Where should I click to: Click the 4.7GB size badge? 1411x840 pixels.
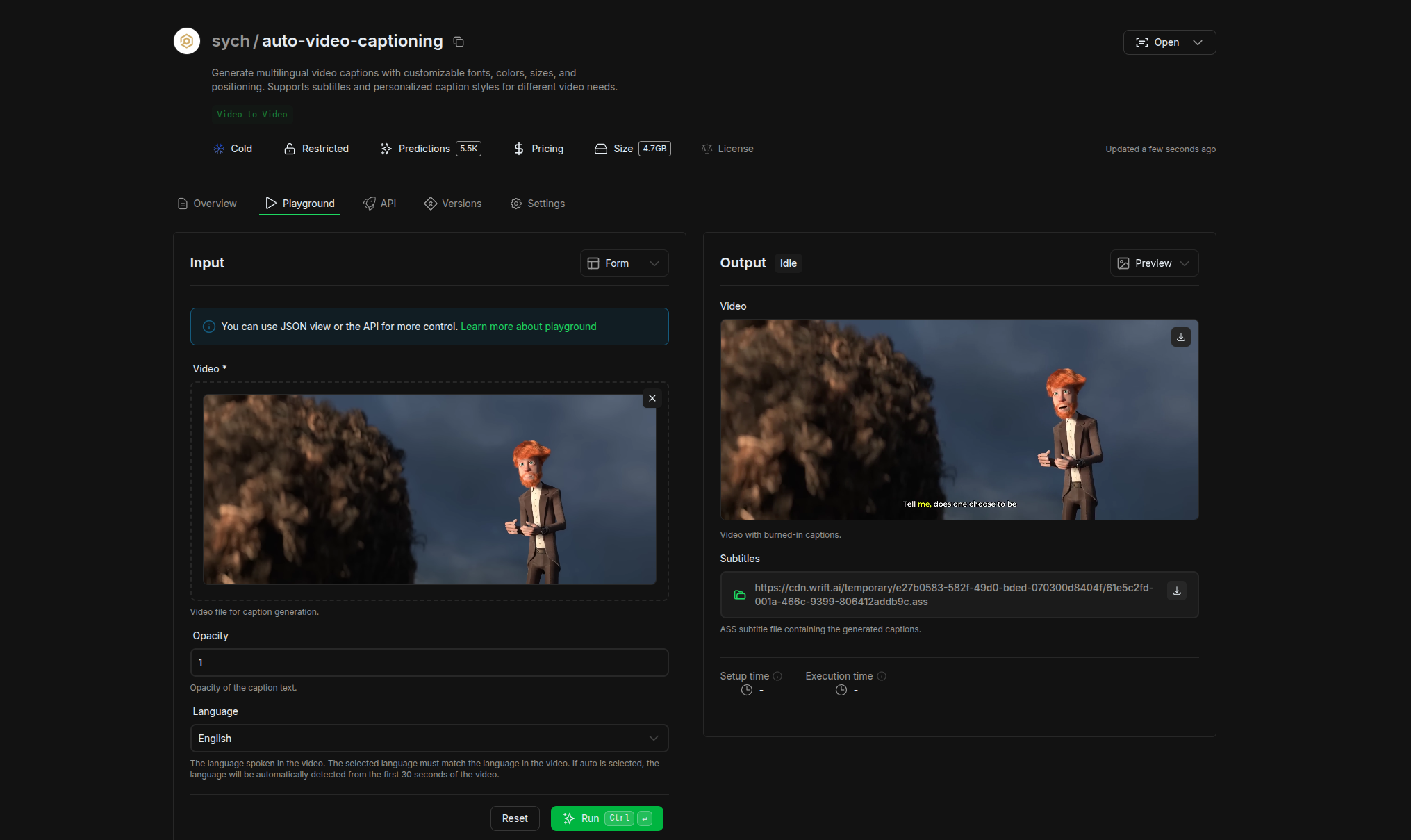[x=654, y=149]
